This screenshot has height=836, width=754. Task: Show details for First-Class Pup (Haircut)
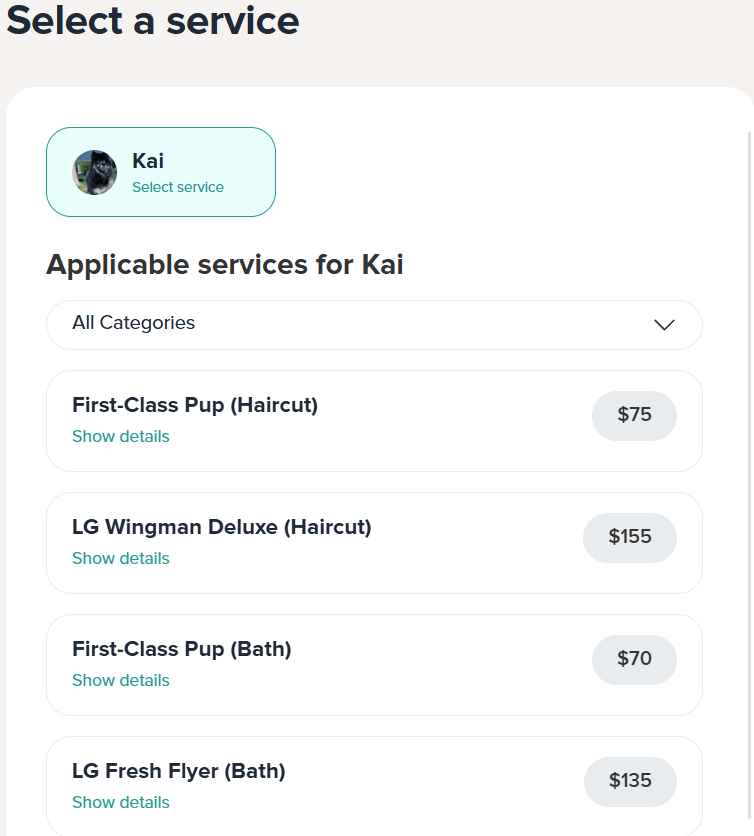pos(121,436)
